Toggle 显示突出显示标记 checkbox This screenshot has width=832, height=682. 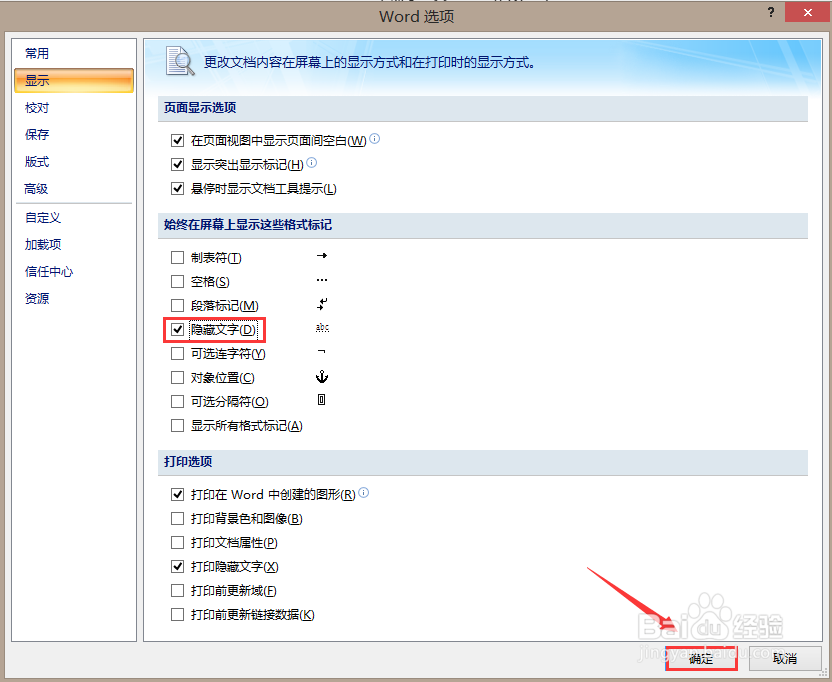point(177,165)
